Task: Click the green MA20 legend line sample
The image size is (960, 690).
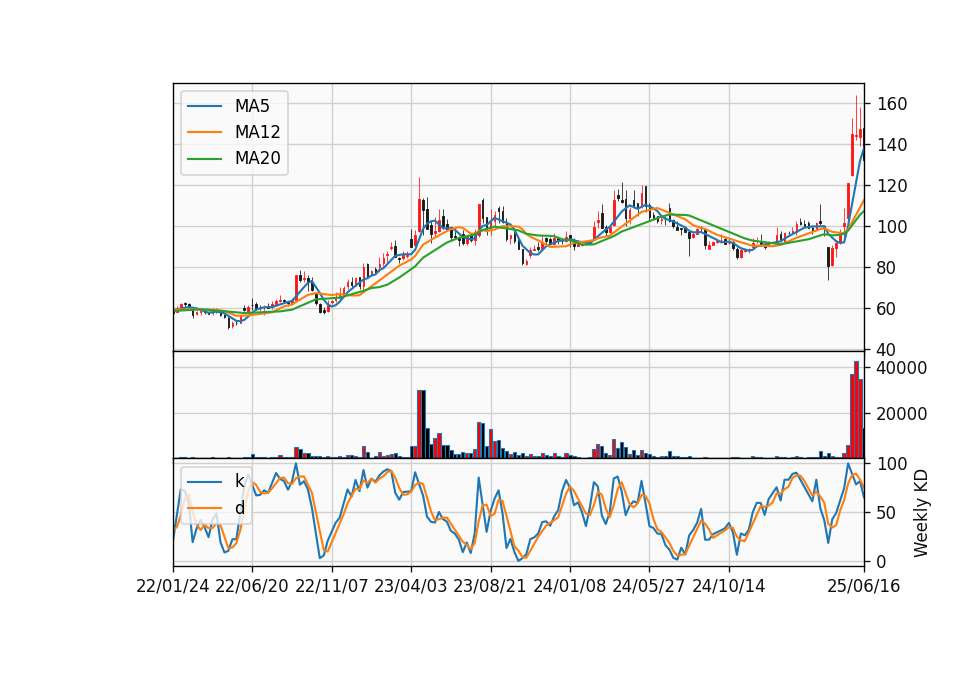Action: (204, 159)
